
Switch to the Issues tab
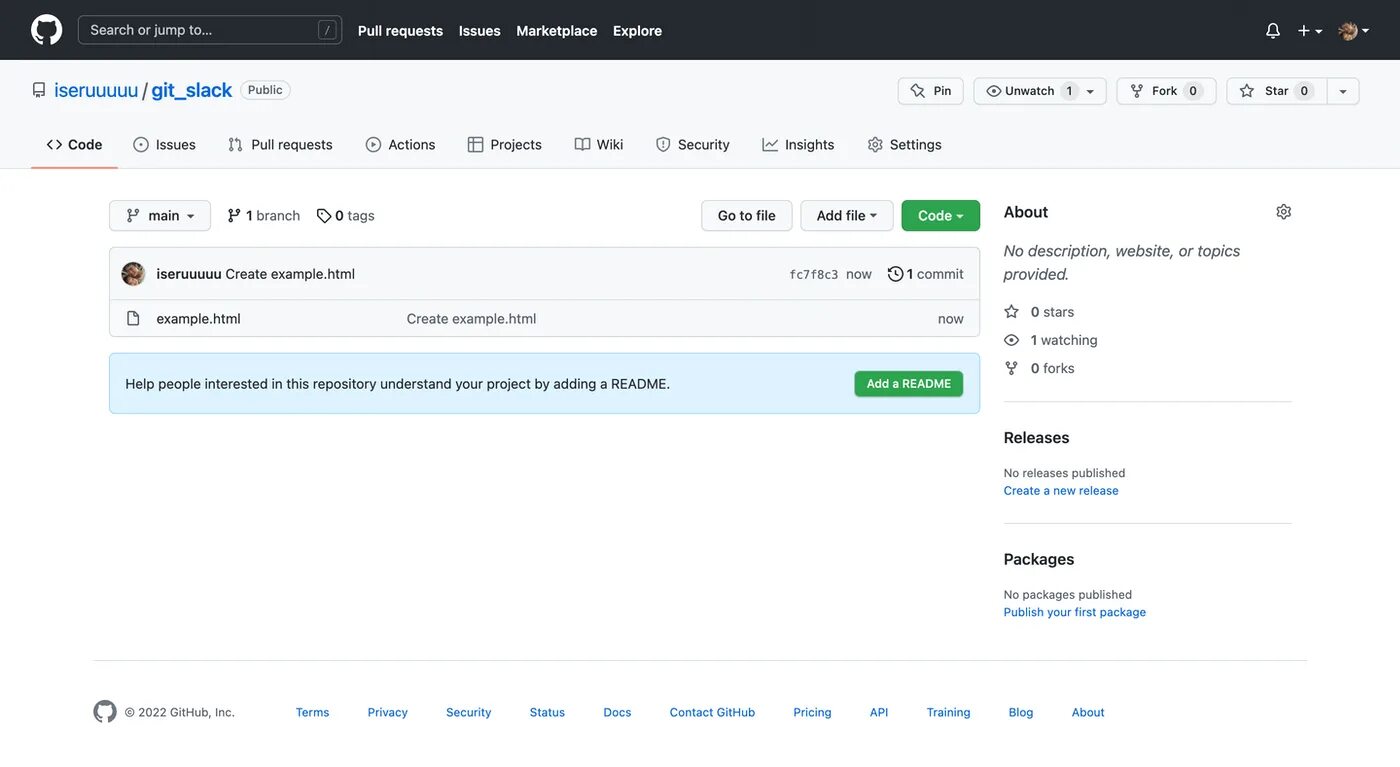(x=165, y=145)
